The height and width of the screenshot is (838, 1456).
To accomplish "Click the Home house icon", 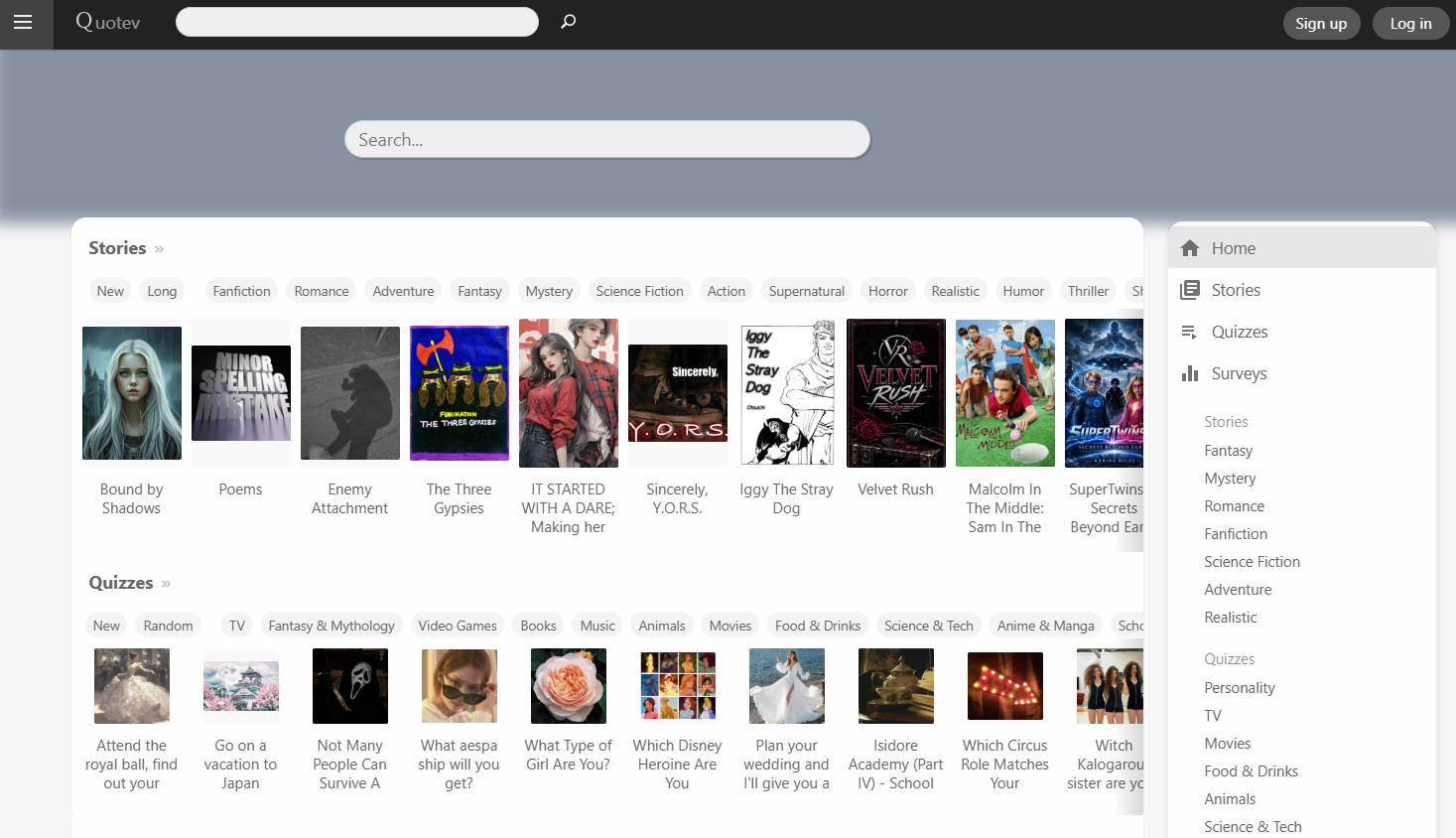I will click(1190, 248).
